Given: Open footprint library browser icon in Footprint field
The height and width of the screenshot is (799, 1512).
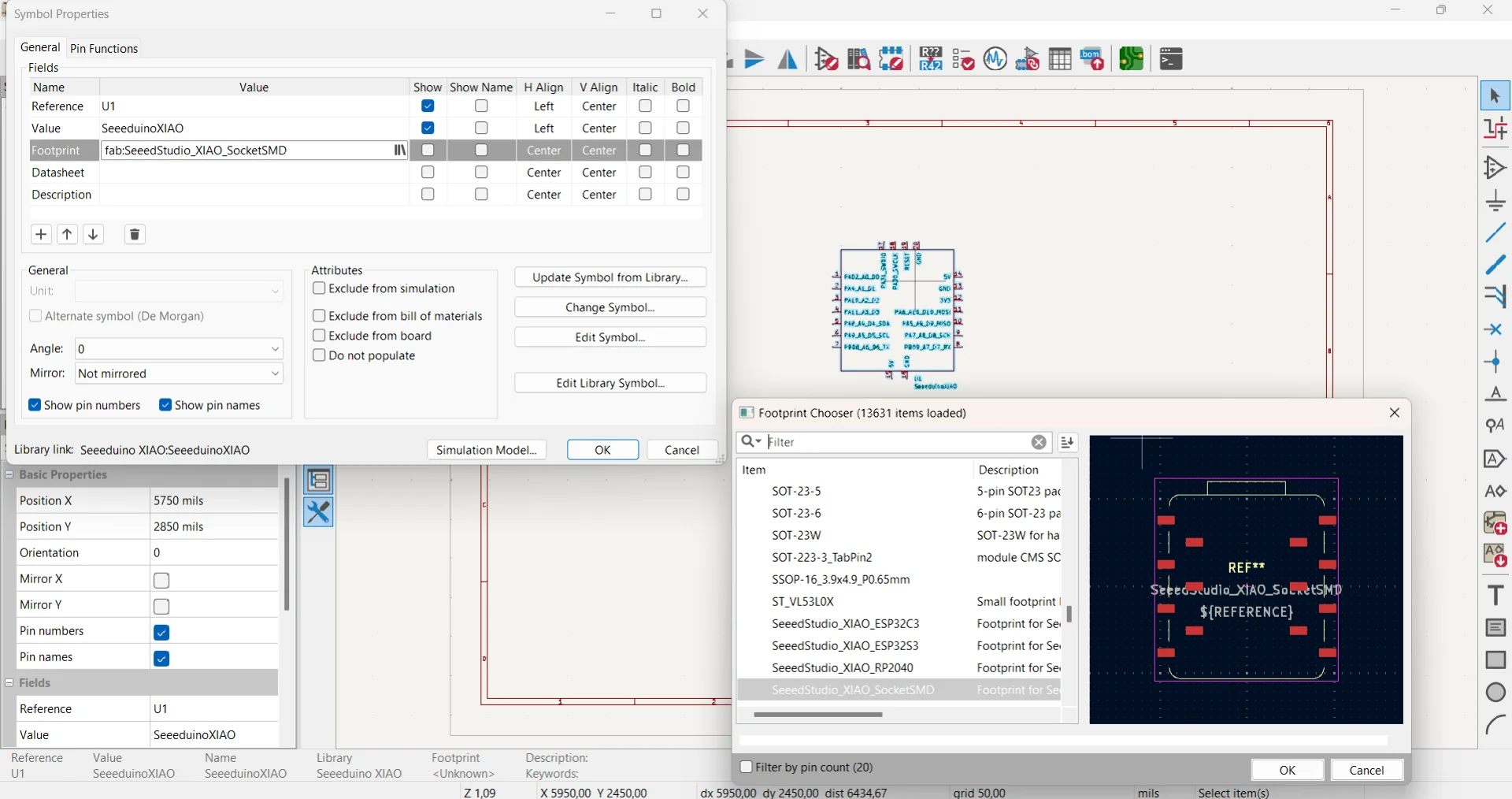Looking at the screenshot, I should [400, 151].
